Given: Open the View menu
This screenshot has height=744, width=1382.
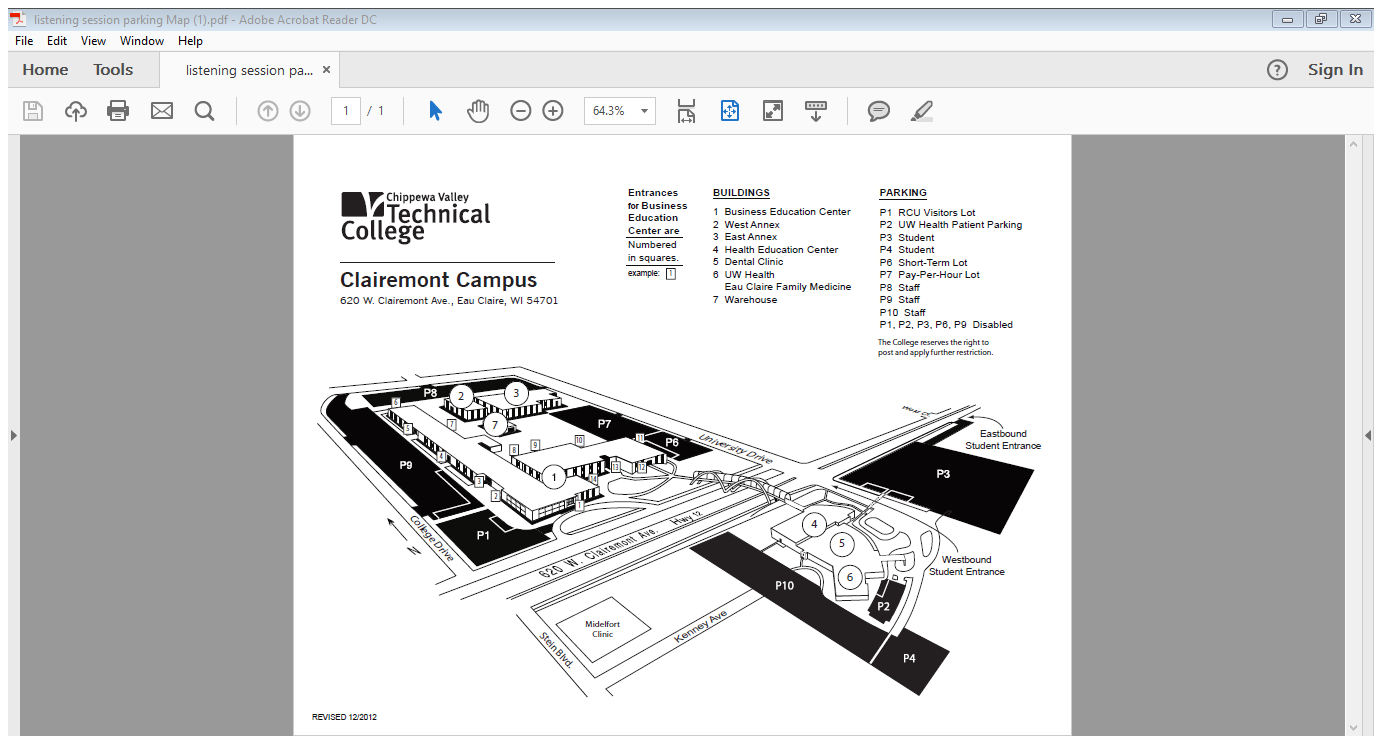Looking at the screenshot, I should point(93,41).
